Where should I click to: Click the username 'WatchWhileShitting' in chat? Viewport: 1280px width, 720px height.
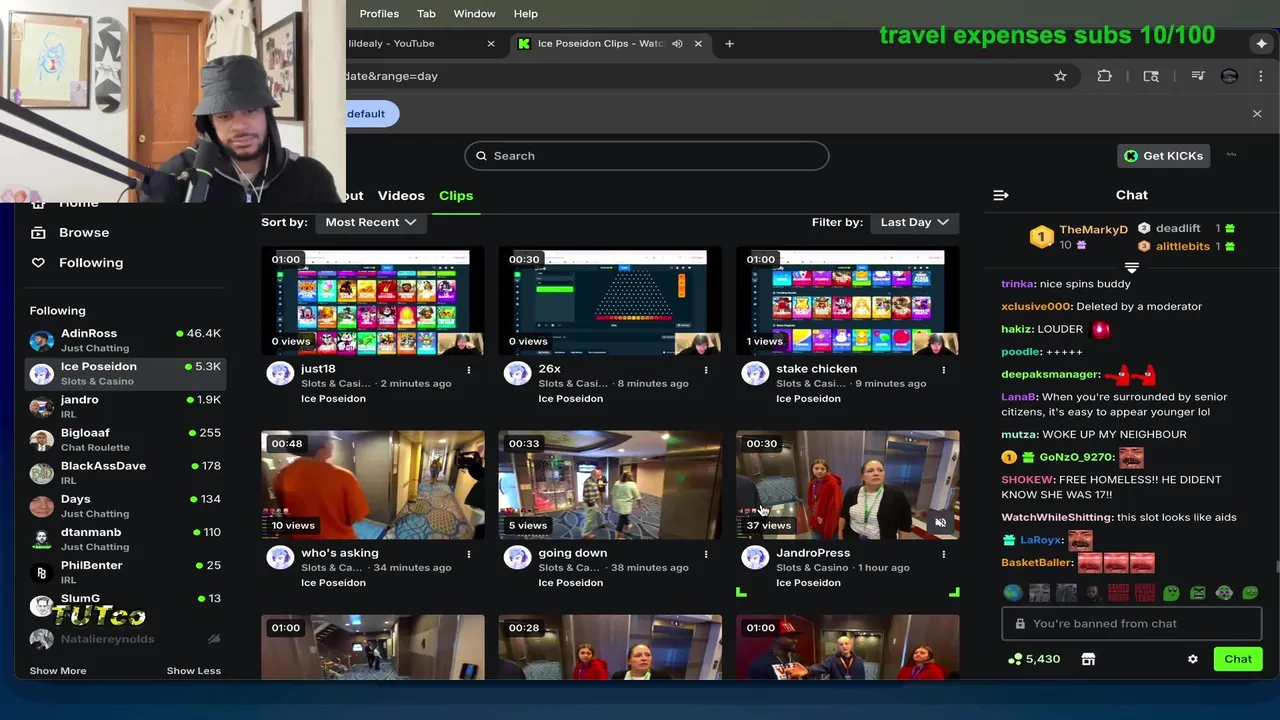pos(1057,517)
